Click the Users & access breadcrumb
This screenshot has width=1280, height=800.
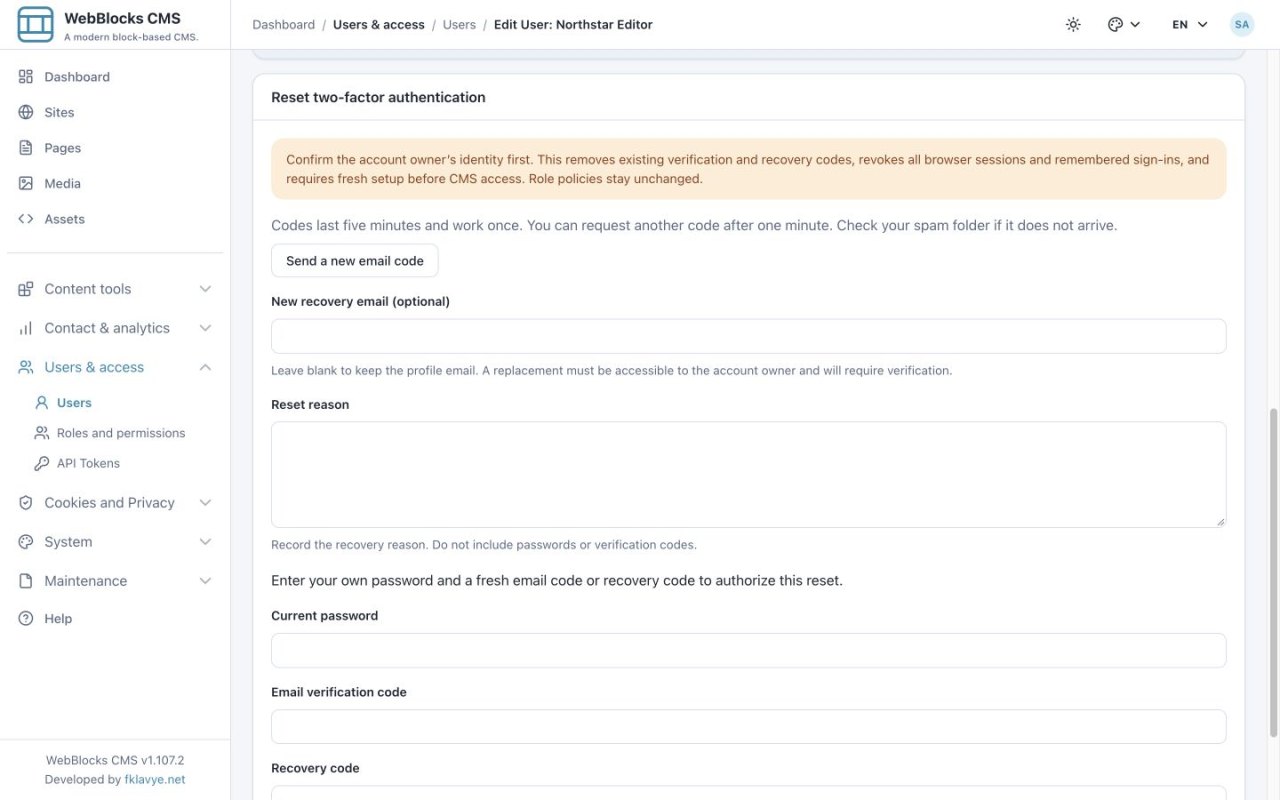[x=379, y=25]
